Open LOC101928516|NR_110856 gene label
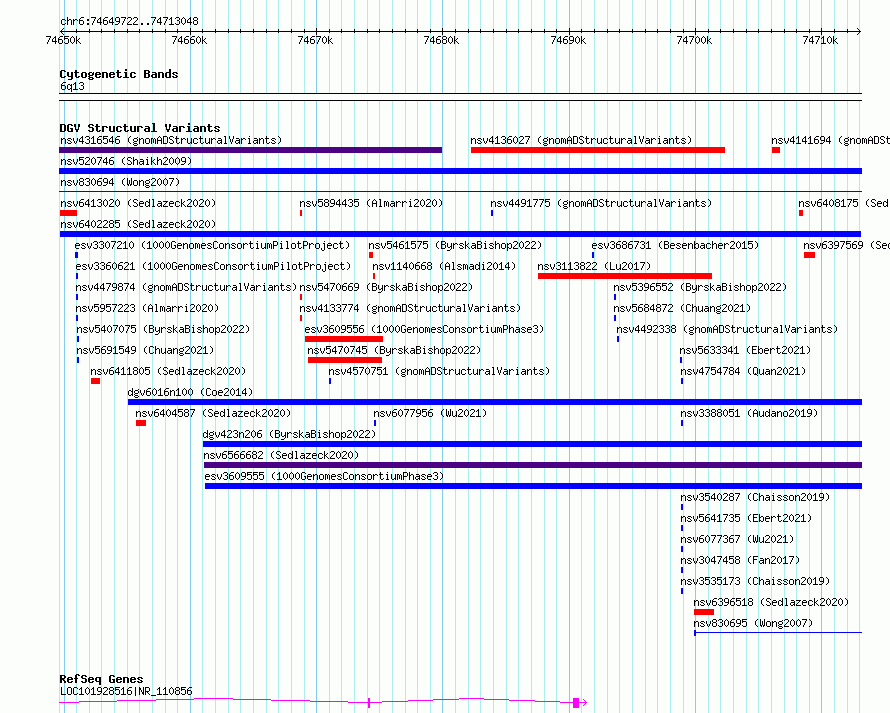890x713 pixels. (126, 691)
